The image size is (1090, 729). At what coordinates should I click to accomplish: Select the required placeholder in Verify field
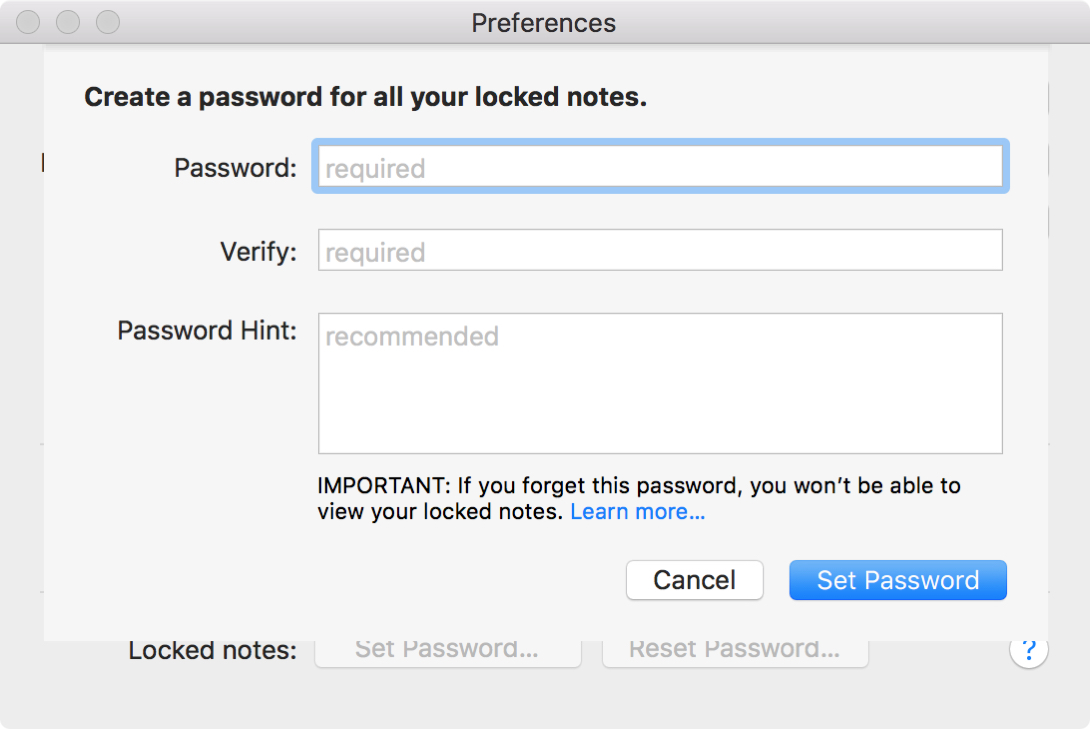point(374,252)
